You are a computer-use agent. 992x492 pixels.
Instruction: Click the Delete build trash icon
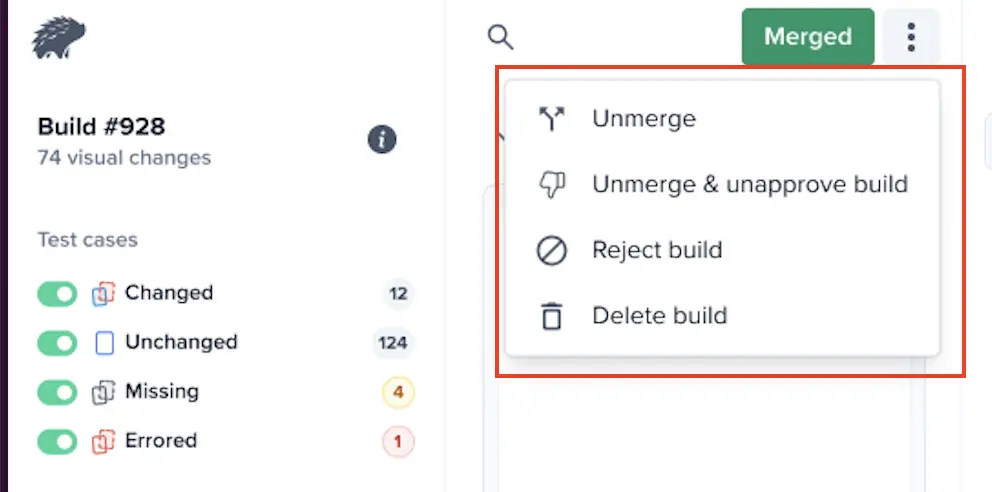point(551,316)
